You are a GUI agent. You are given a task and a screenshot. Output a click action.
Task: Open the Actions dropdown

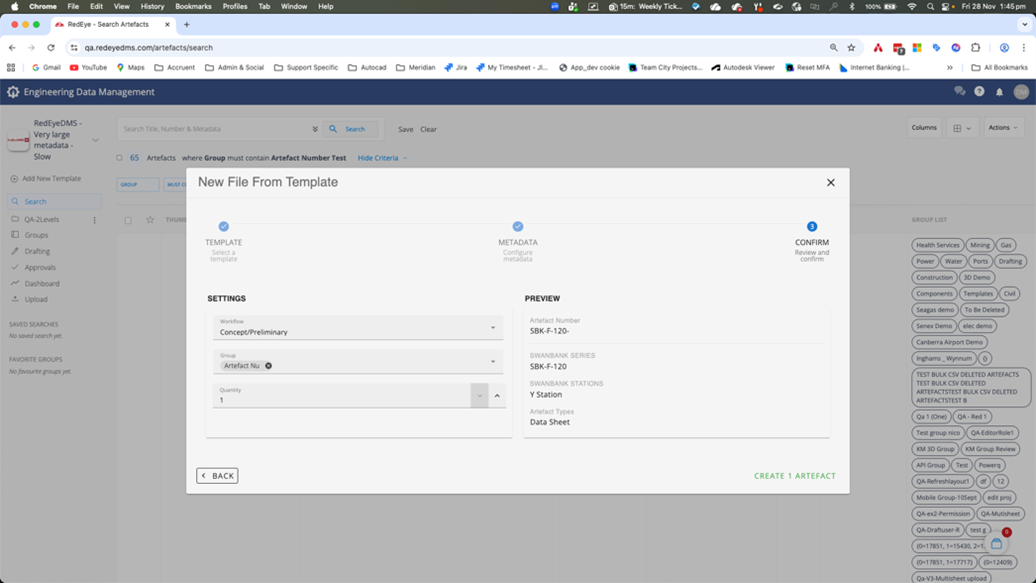coord(1002,128)
